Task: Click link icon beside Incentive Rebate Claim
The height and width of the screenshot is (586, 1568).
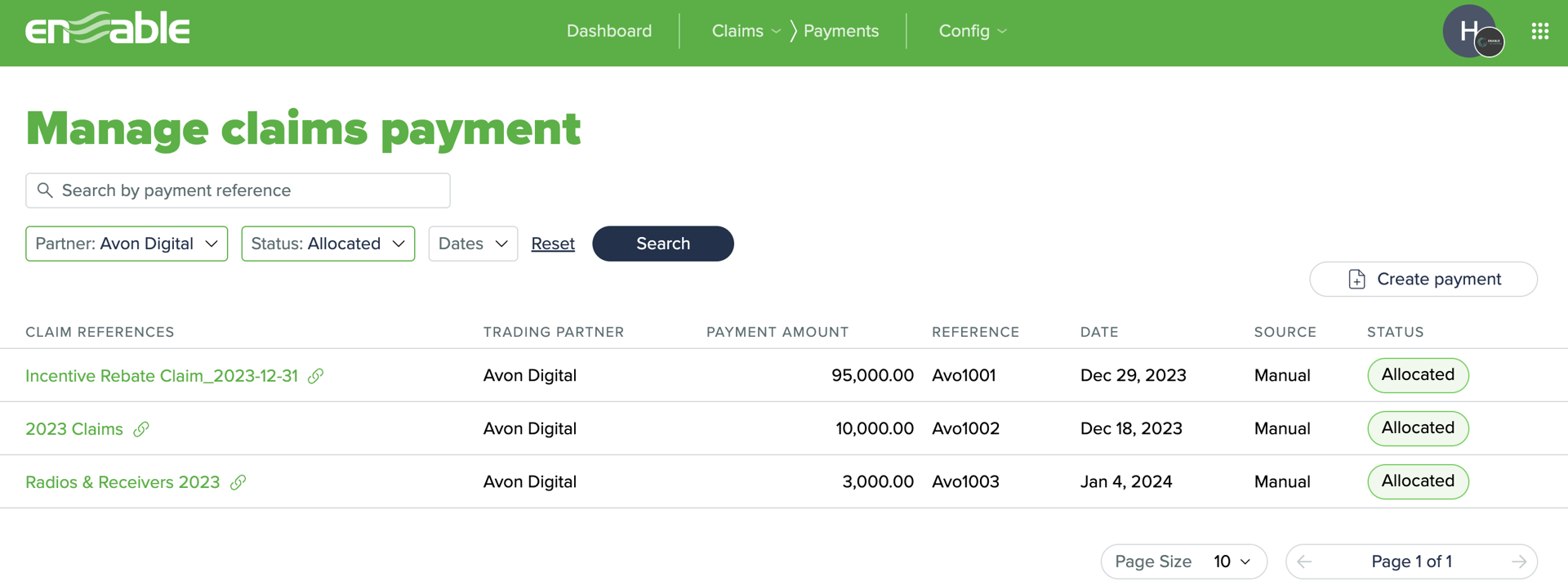Action: [x=316, y=376]
